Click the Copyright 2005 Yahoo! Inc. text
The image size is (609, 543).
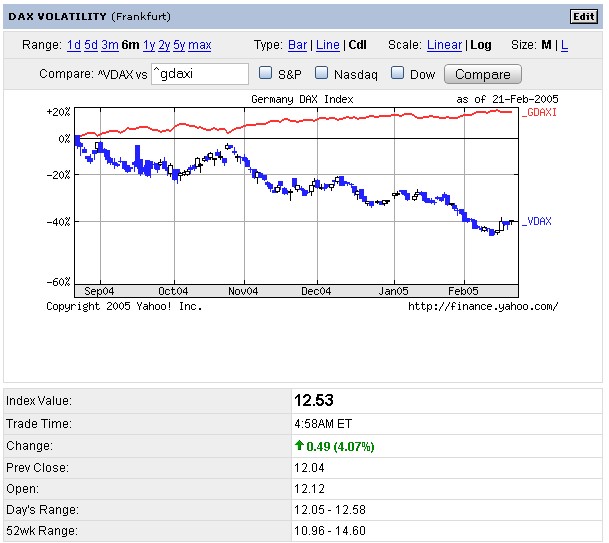[x=124, y=306]
